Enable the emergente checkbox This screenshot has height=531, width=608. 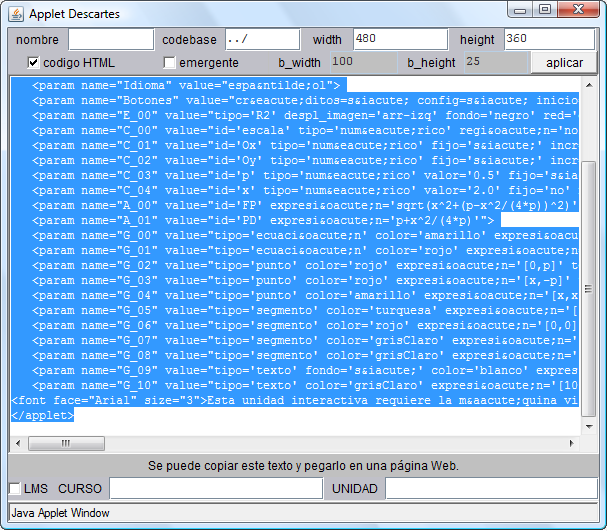click(x=169, y=62)
